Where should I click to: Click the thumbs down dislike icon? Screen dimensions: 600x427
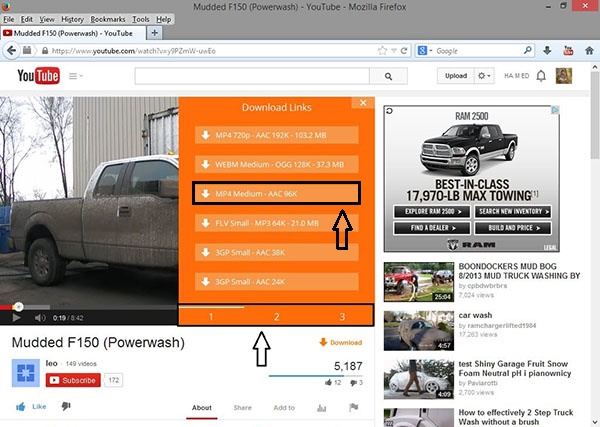click(66, 406)
